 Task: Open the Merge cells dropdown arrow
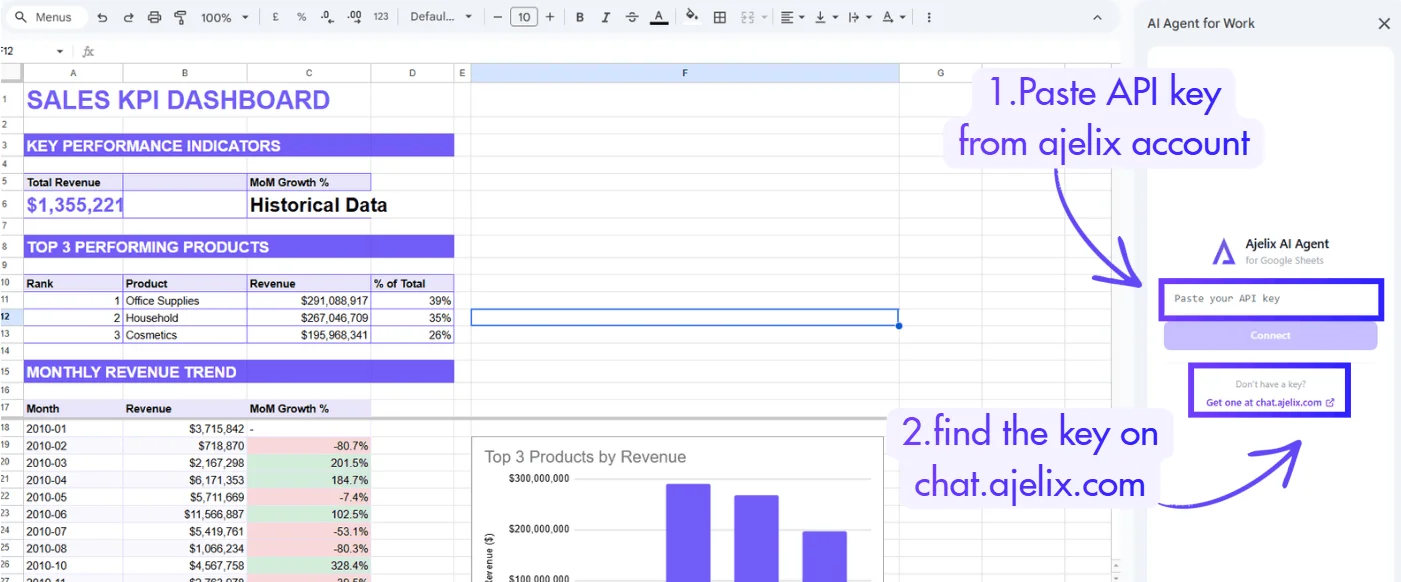(764, 17)
